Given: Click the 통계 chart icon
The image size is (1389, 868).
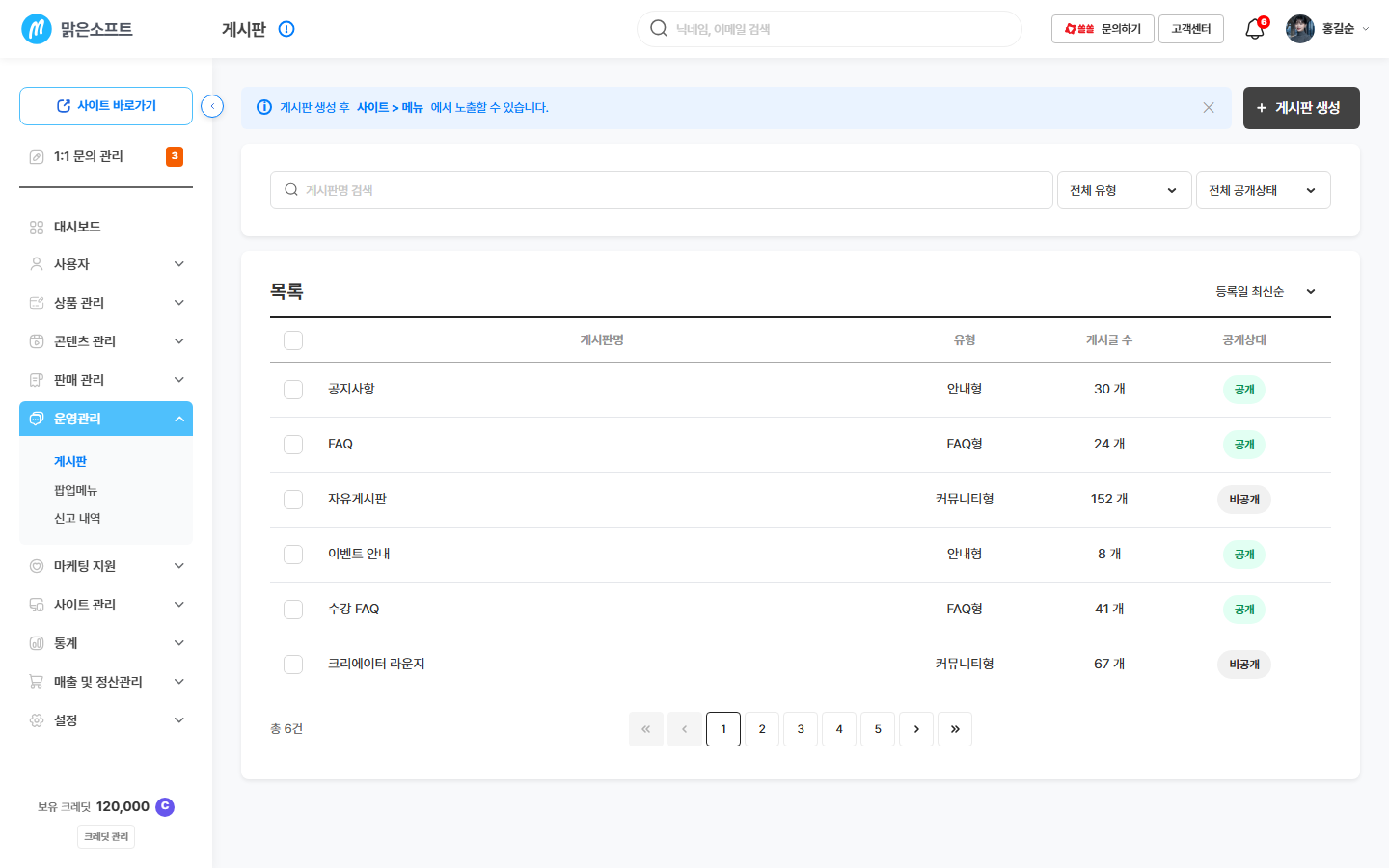Looking at the screenshot, I should tap(37, 643).
